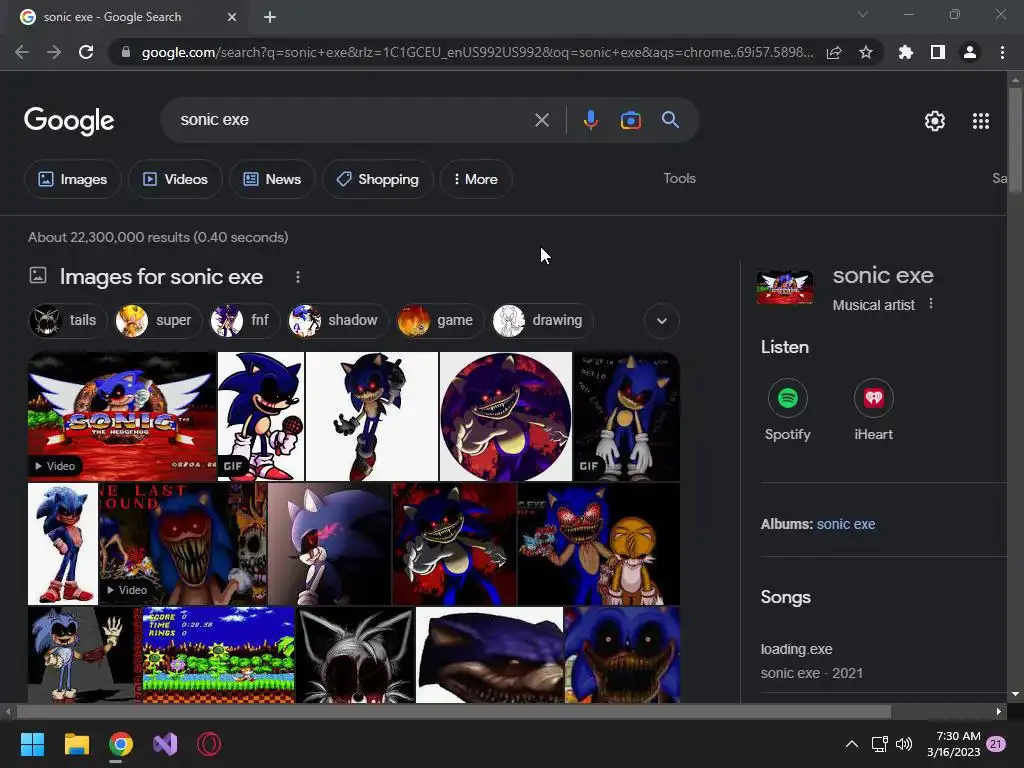Bookmark this page with star
This screenshot has width=1024, height=768.
(866, 52)
